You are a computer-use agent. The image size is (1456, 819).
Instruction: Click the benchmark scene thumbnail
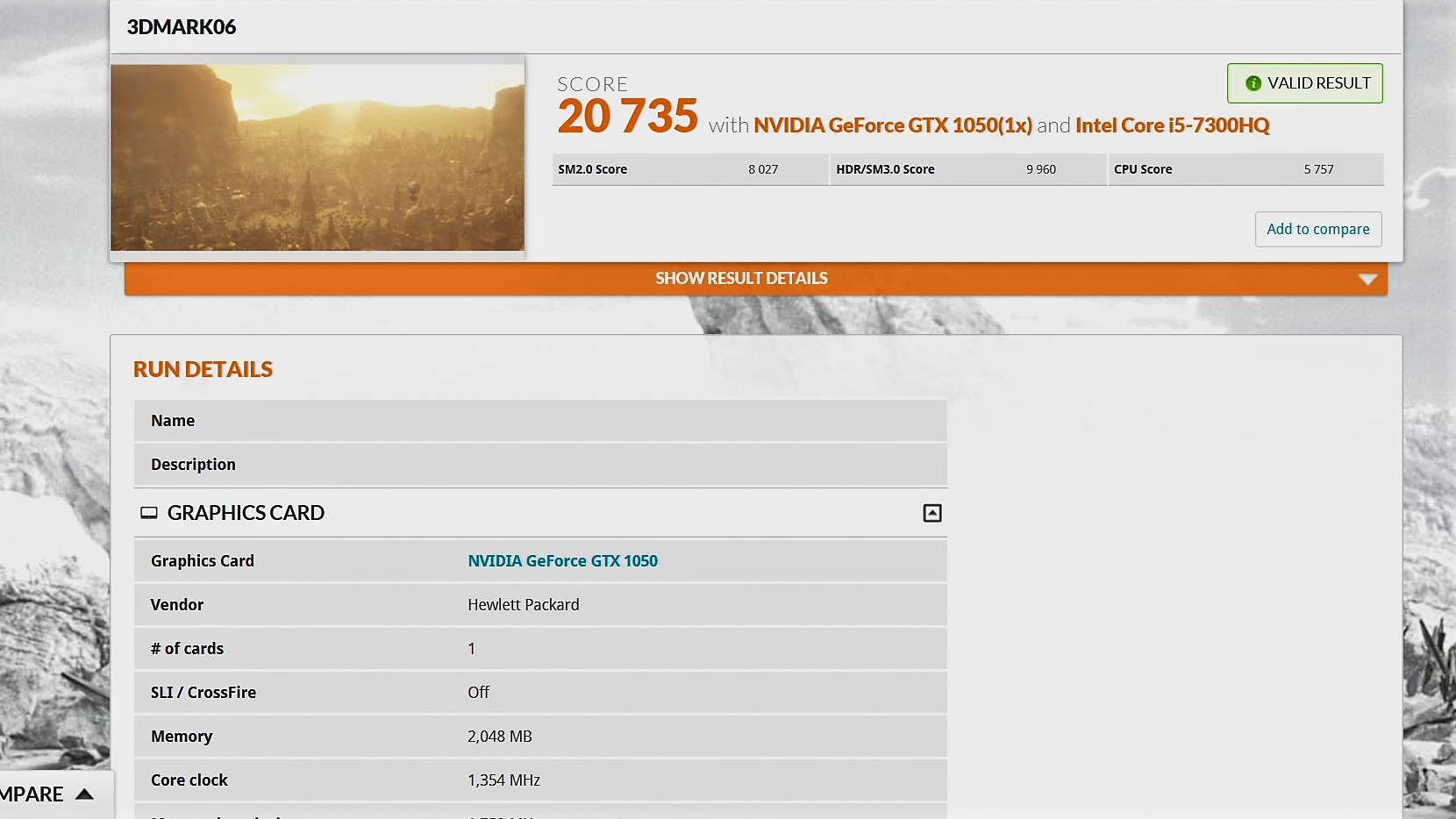tap(318, 157)
